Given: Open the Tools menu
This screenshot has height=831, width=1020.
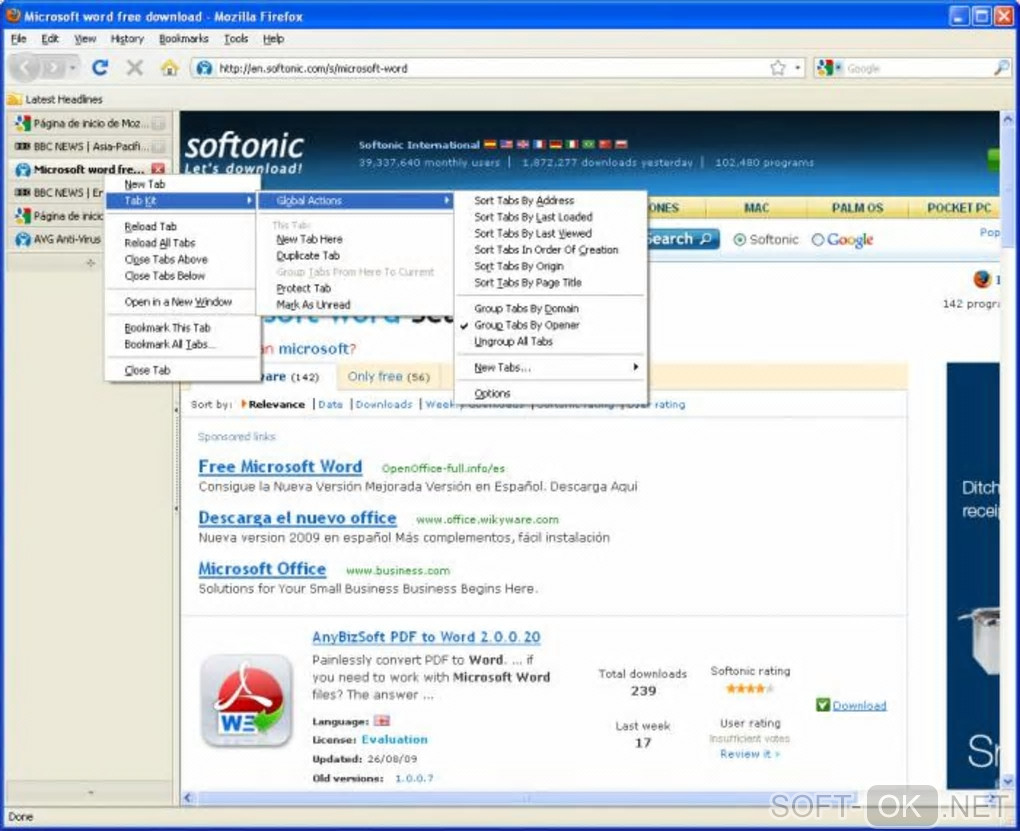Looking at the screenshot, I should [235, 39].
